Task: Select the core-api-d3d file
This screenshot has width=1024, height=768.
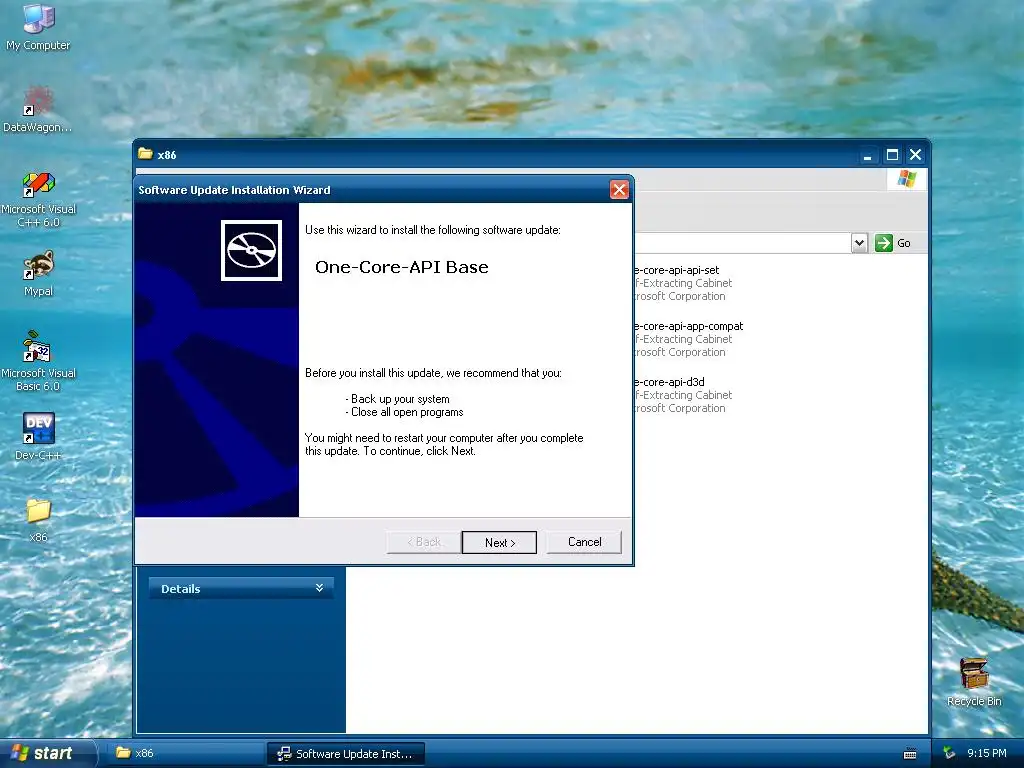Action: pos(682,395)
